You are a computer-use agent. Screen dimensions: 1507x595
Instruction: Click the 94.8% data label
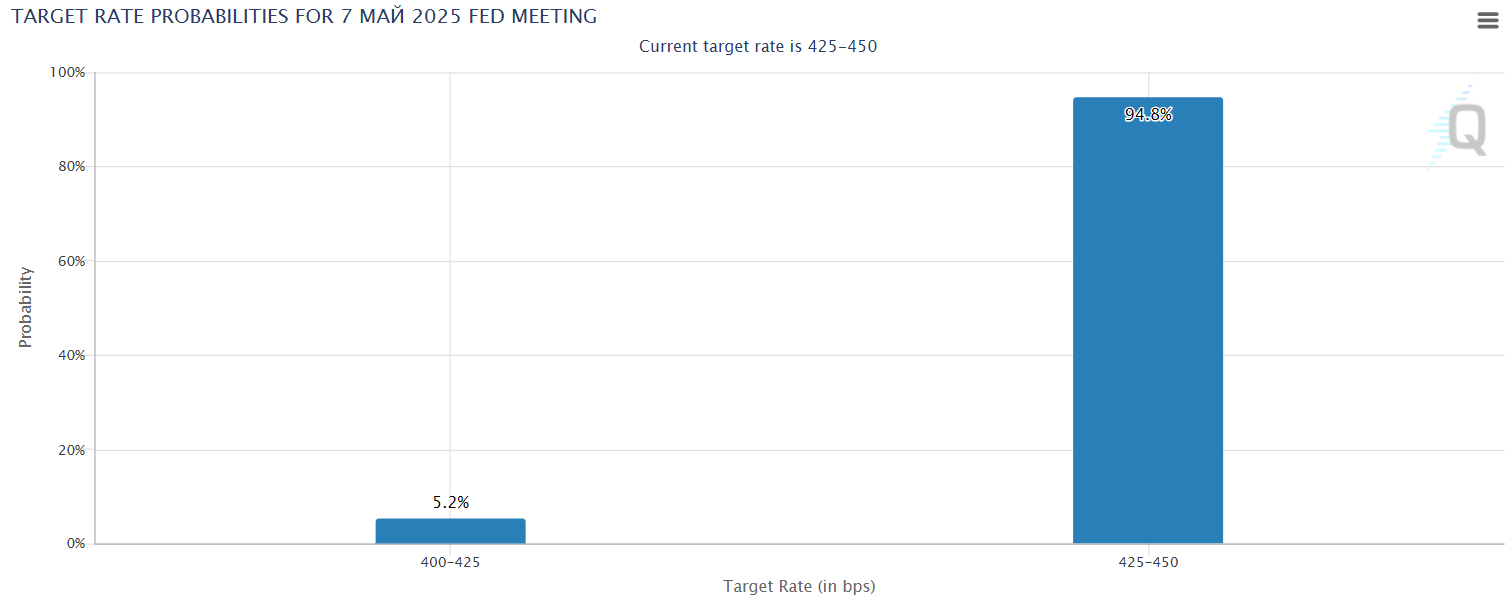point(1147,115)
